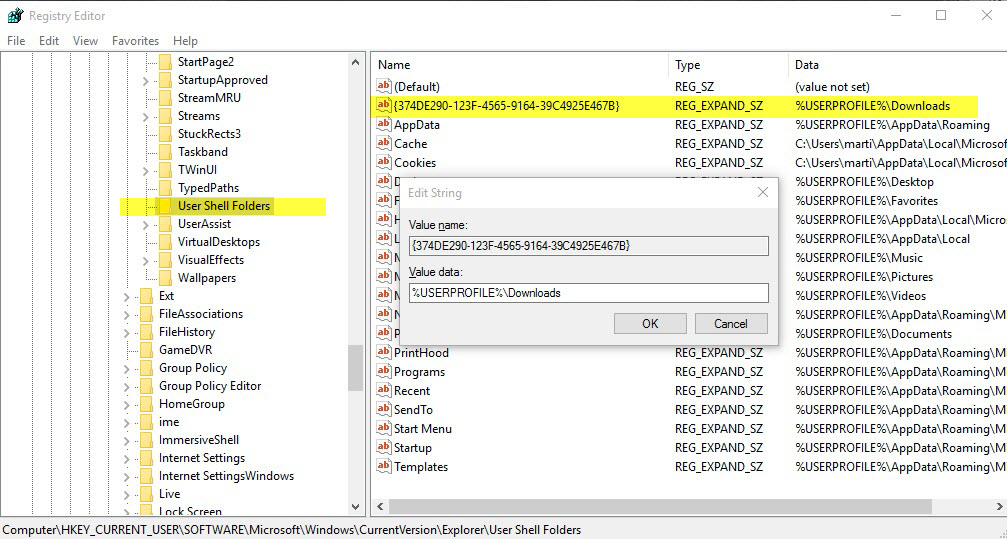Click the string icon of the Recent value

383,391
